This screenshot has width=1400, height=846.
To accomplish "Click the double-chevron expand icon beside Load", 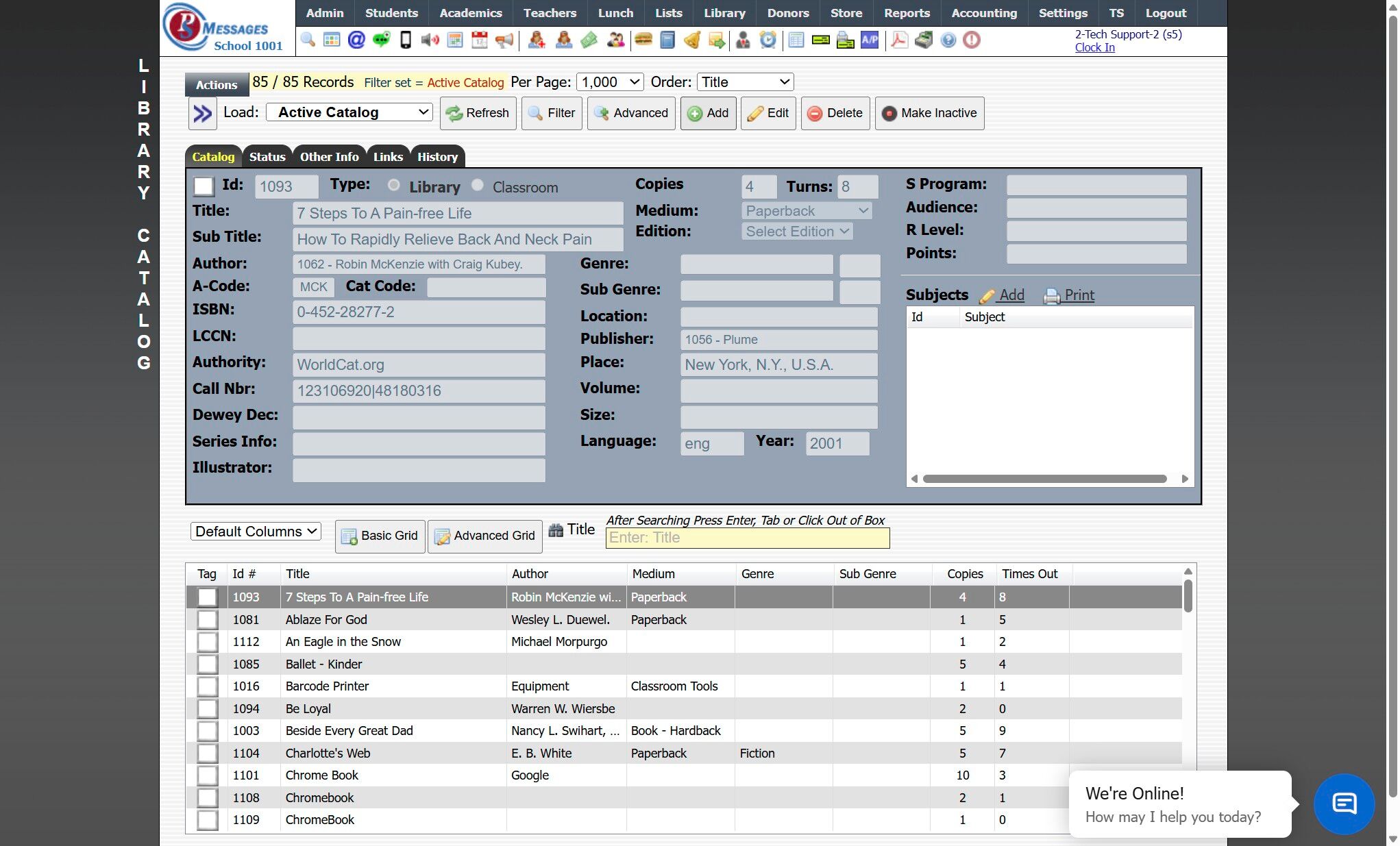I will (202, 113).
